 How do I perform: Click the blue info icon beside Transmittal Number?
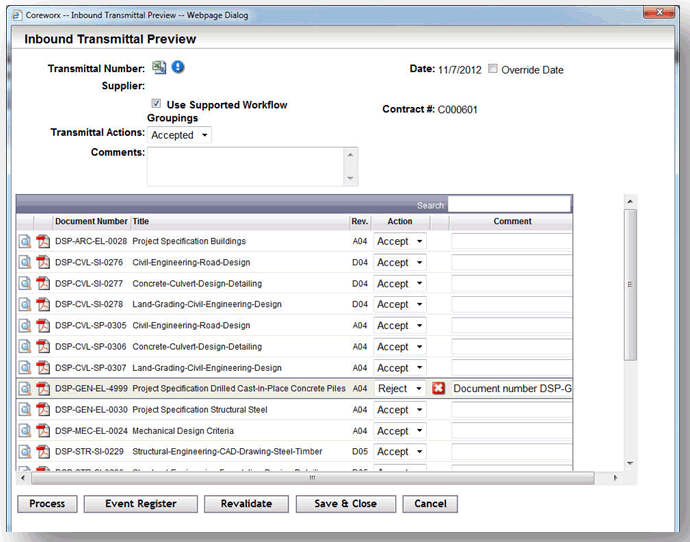(178, 67)
